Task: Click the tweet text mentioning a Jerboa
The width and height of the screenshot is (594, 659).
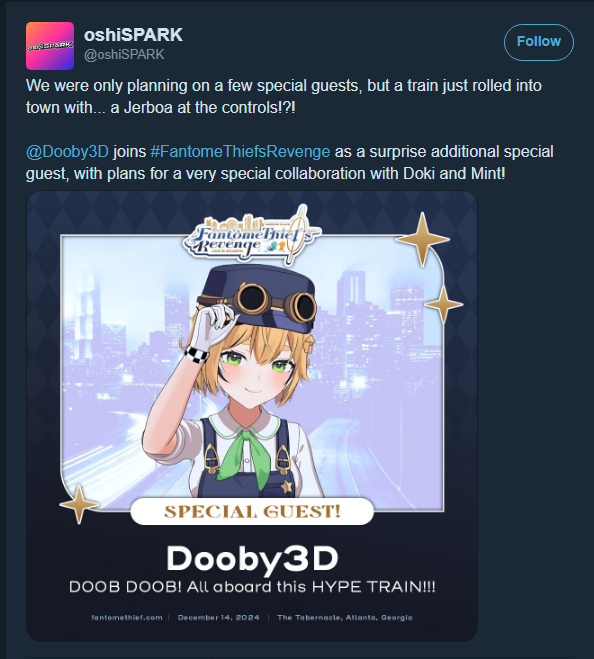Action: tap(284, 97)
